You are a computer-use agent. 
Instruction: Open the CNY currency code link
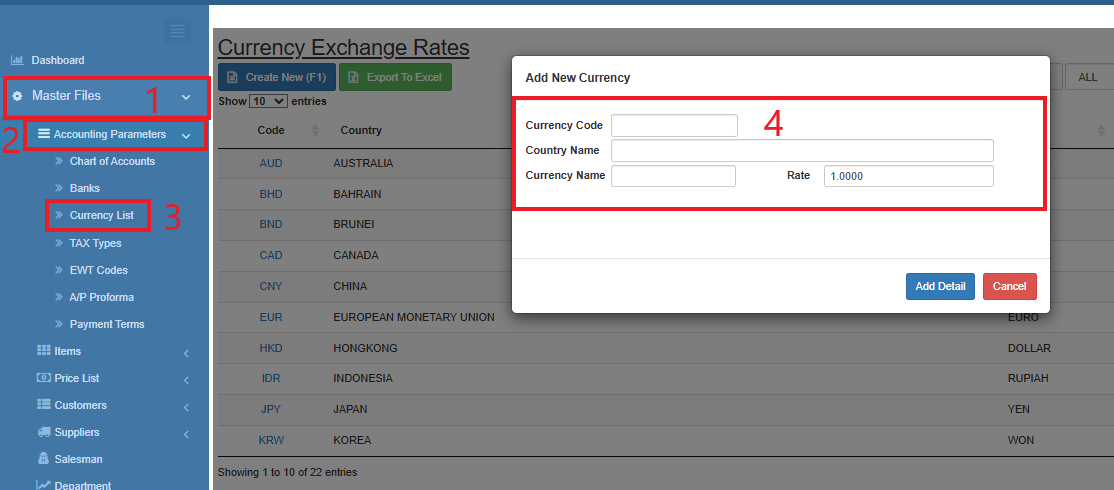271,286
